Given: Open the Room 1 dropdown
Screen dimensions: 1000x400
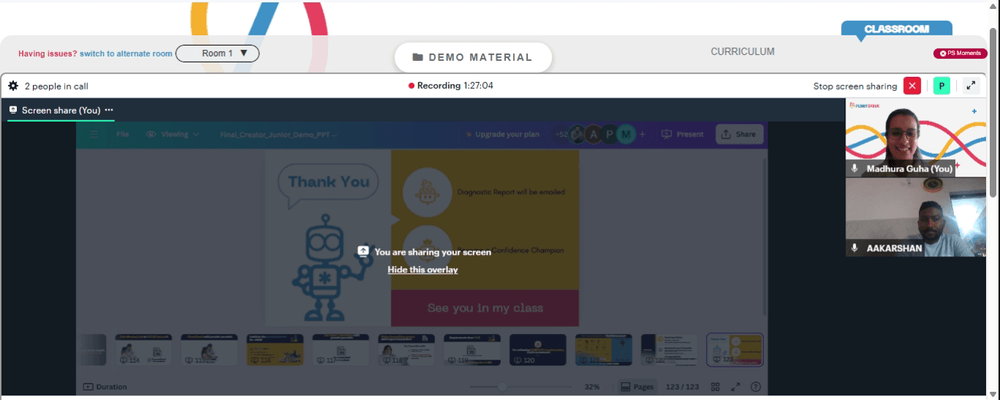Looking at the screenshot, I should point(217,54).
